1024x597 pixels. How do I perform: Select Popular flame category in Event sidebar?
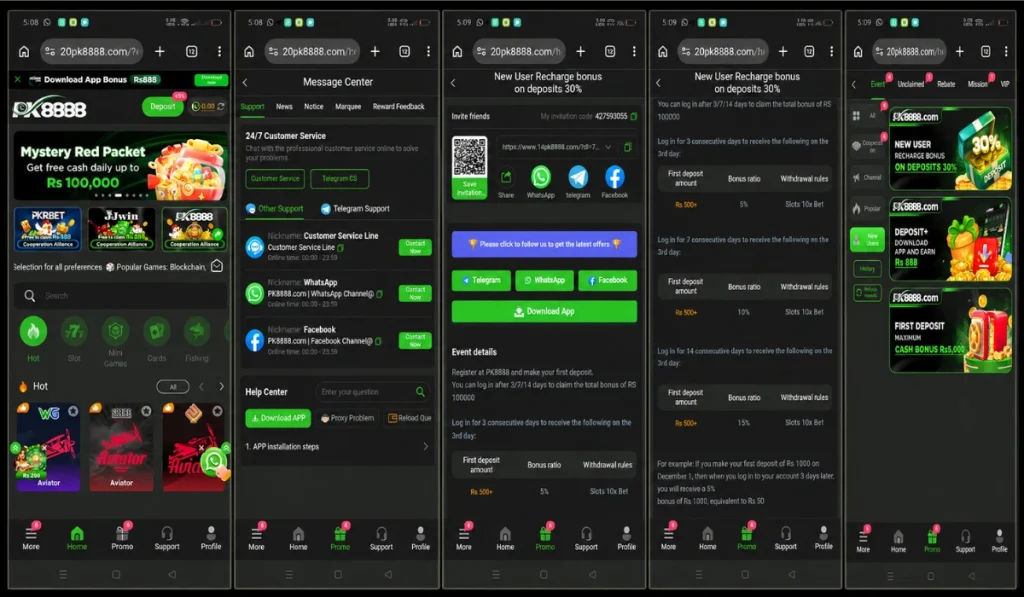866,208
